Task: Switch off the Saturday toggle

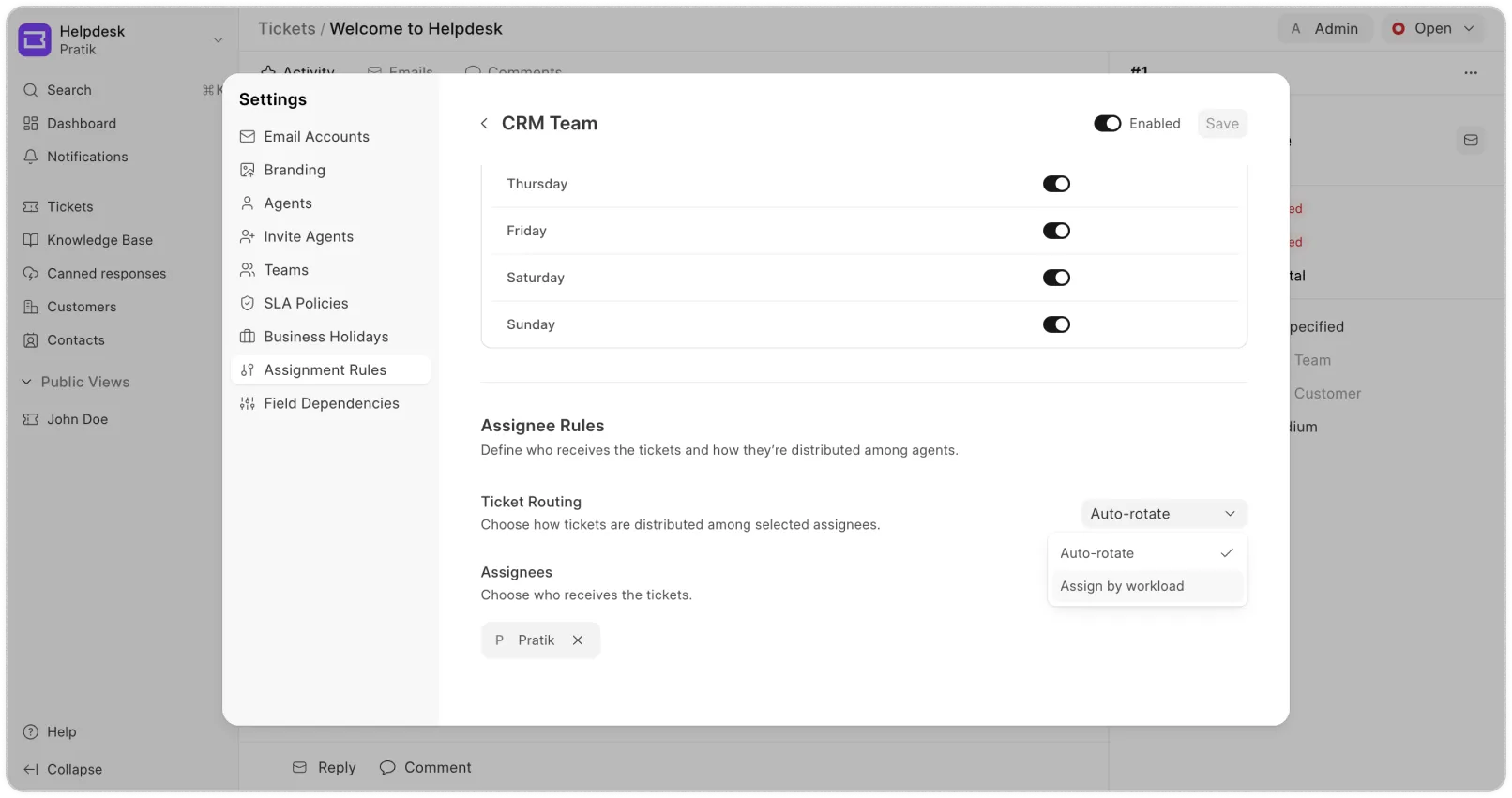Action: tap(1056, 278)
